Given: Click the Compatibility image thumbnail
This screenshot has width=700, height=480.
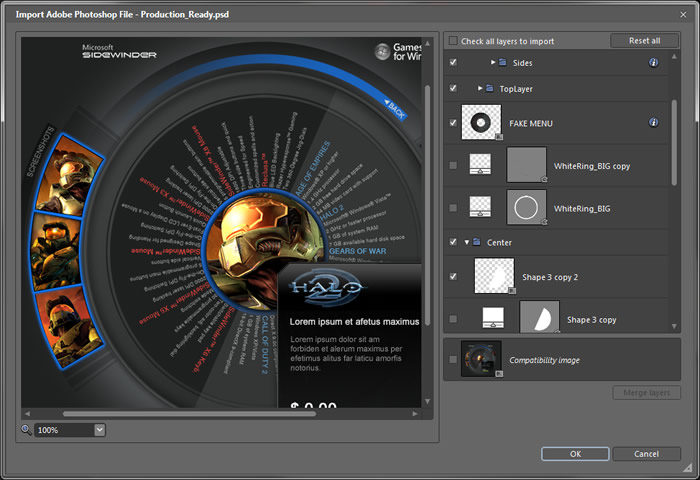Looking at the screenshot, I should 481,359.
